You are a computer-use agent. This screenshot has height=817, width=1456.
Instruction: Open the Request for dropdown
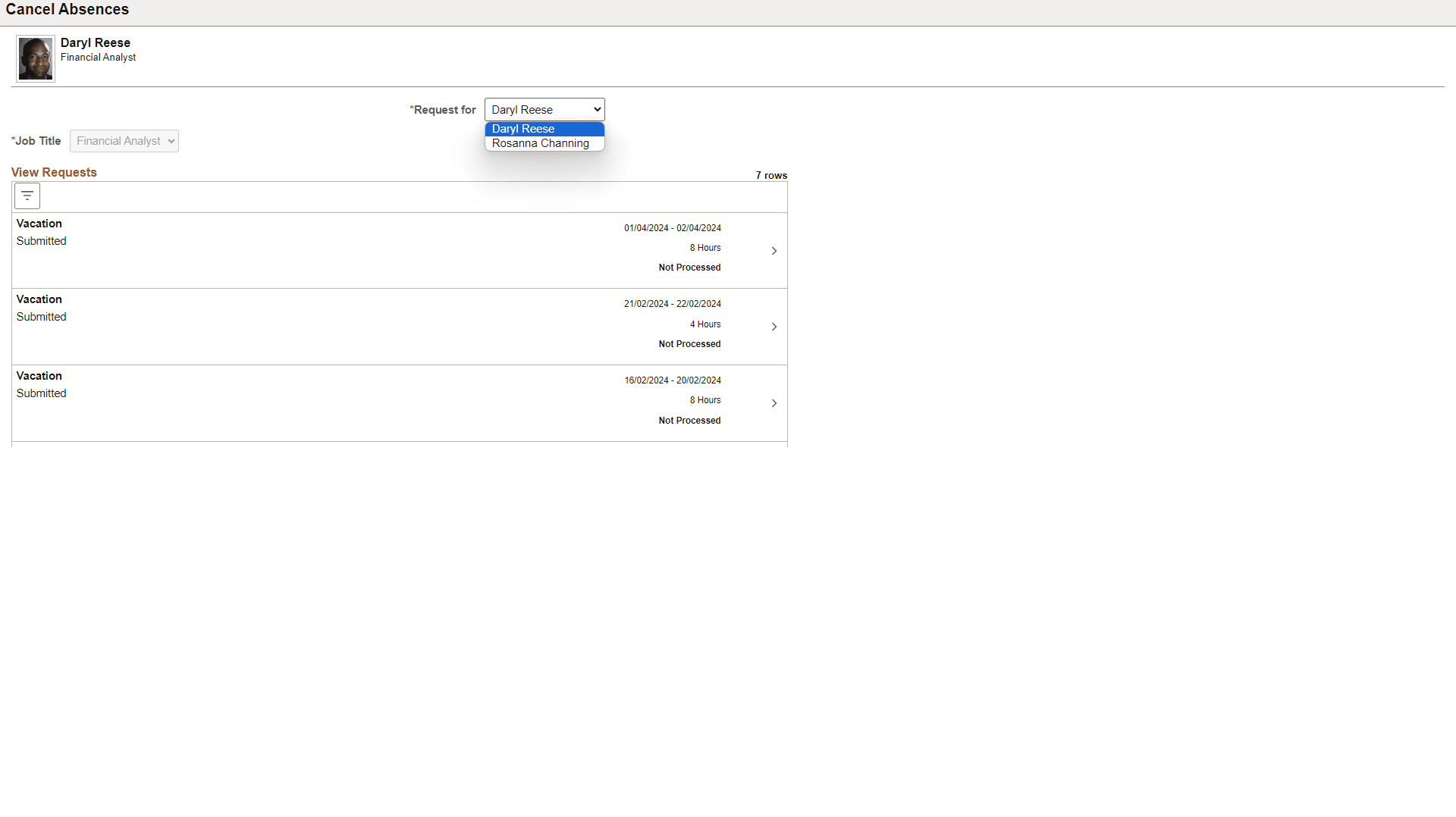pyautogui.click(x=544, y=109)
